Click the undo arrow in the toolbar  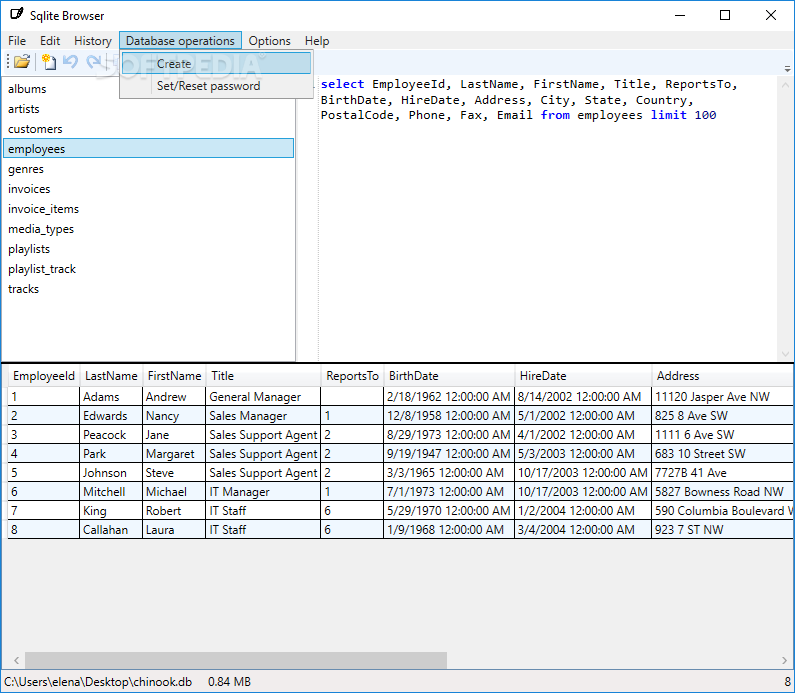click(x=70, y=62)
